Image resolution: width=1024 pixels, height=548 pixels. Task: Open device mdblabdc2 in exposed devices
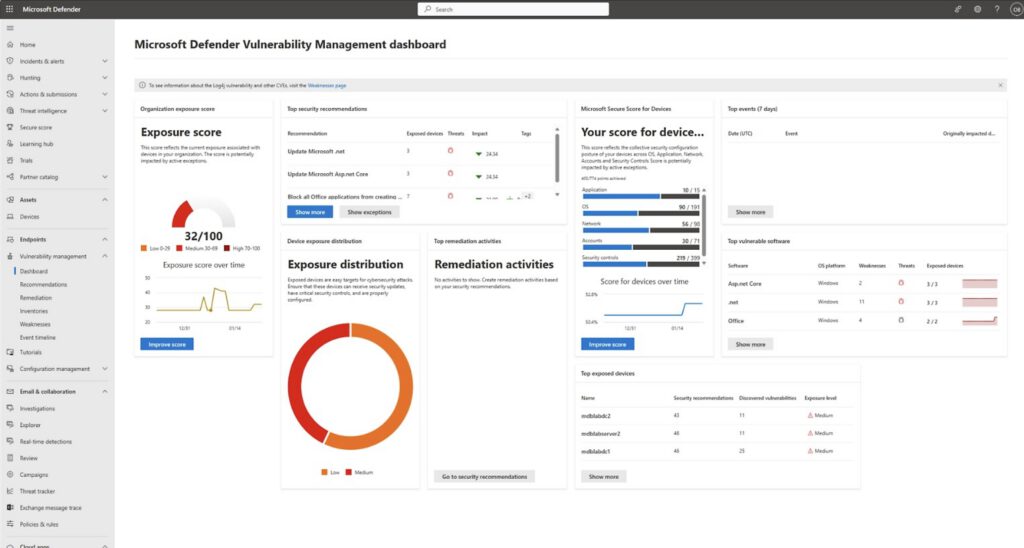pos(596,415)
